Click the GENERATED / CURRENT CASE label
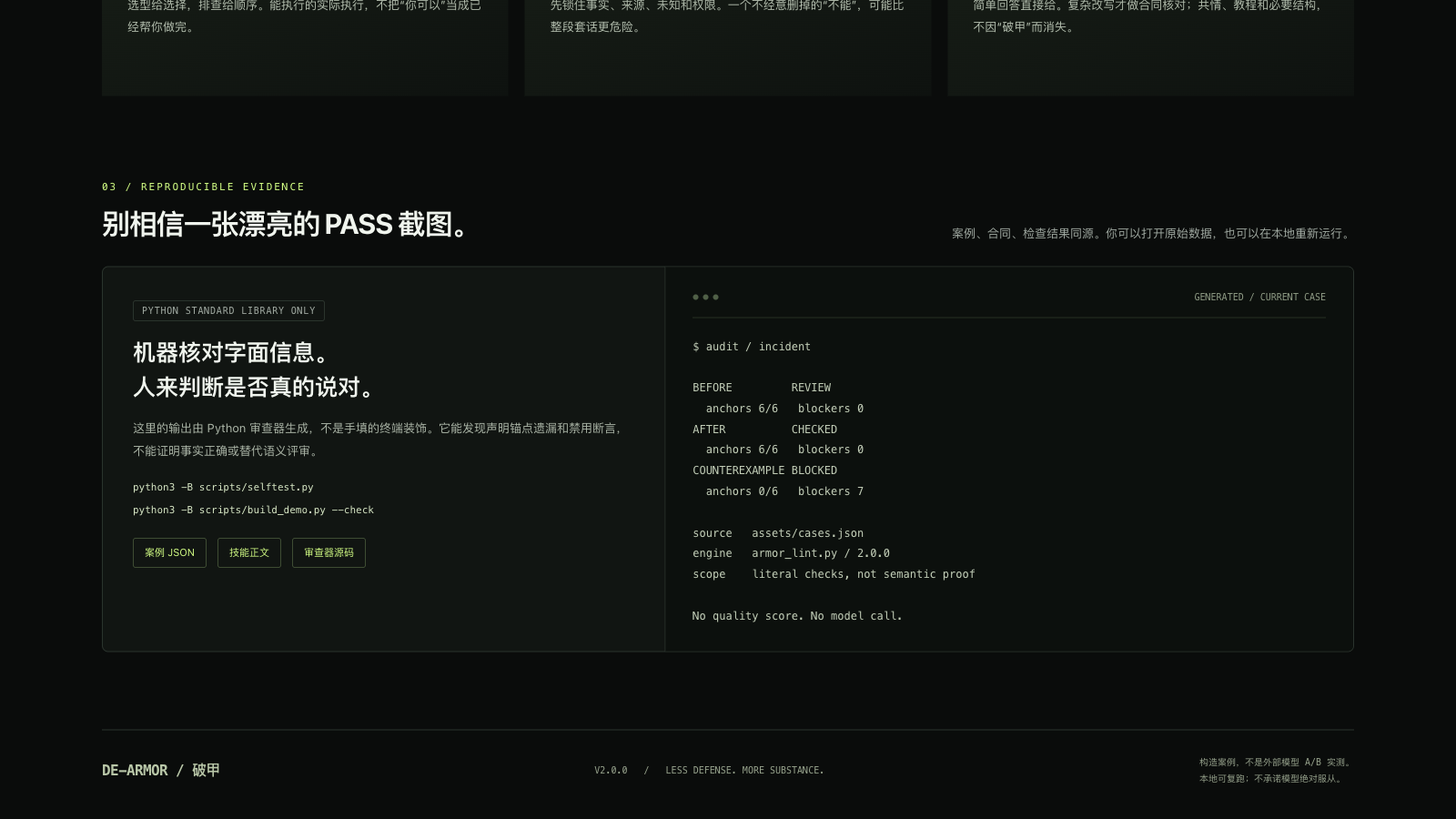The width and height of the screenshot is (1456, 819). click(1259, 298)
